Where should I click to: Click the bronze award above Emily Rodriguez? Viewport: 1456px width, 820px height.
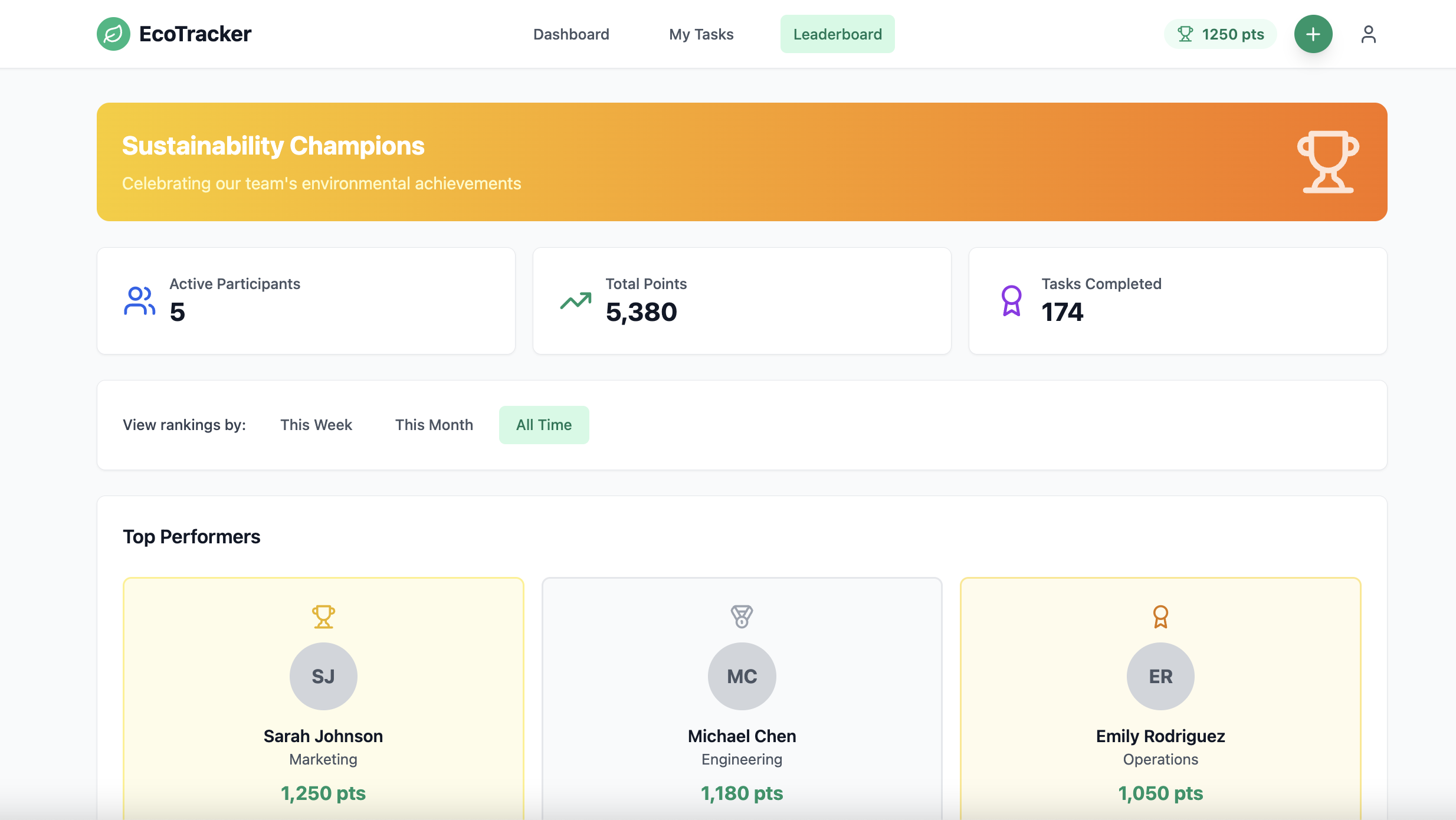(1160, 616)
